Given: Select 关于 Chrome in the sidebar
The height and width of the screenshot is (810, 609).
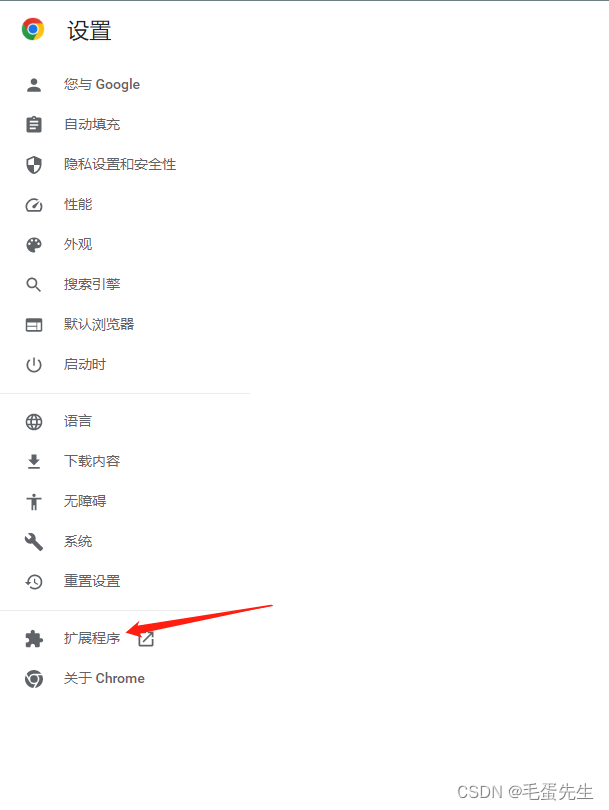Looking at the screenshot, I should click(x=125, y=679).
